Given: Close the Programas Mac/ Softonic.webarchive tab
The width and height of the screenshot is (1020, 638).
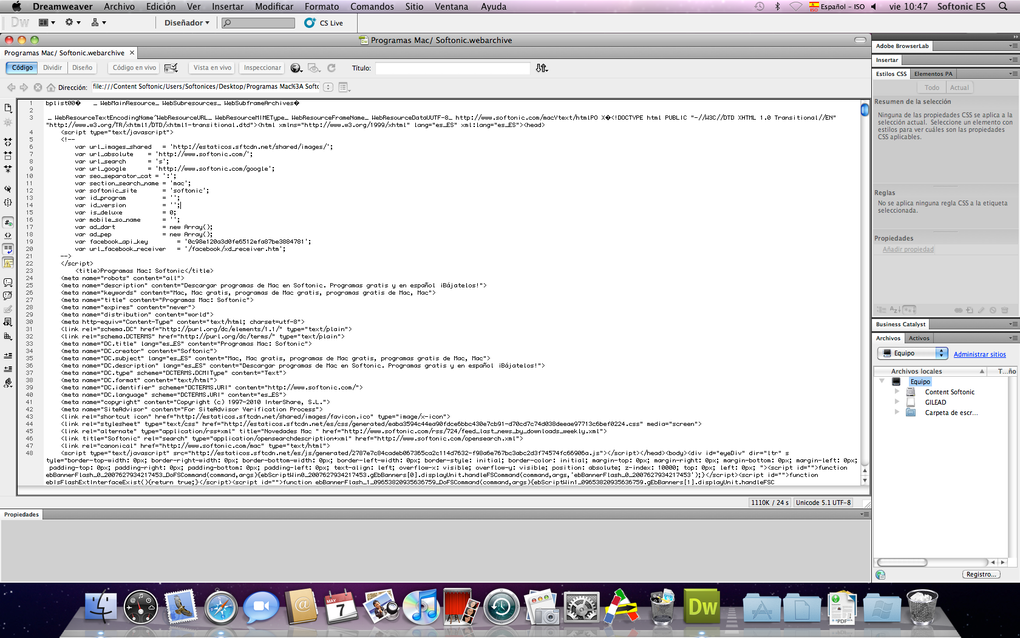Looking at the screenshot, I should tap(132, 53).
